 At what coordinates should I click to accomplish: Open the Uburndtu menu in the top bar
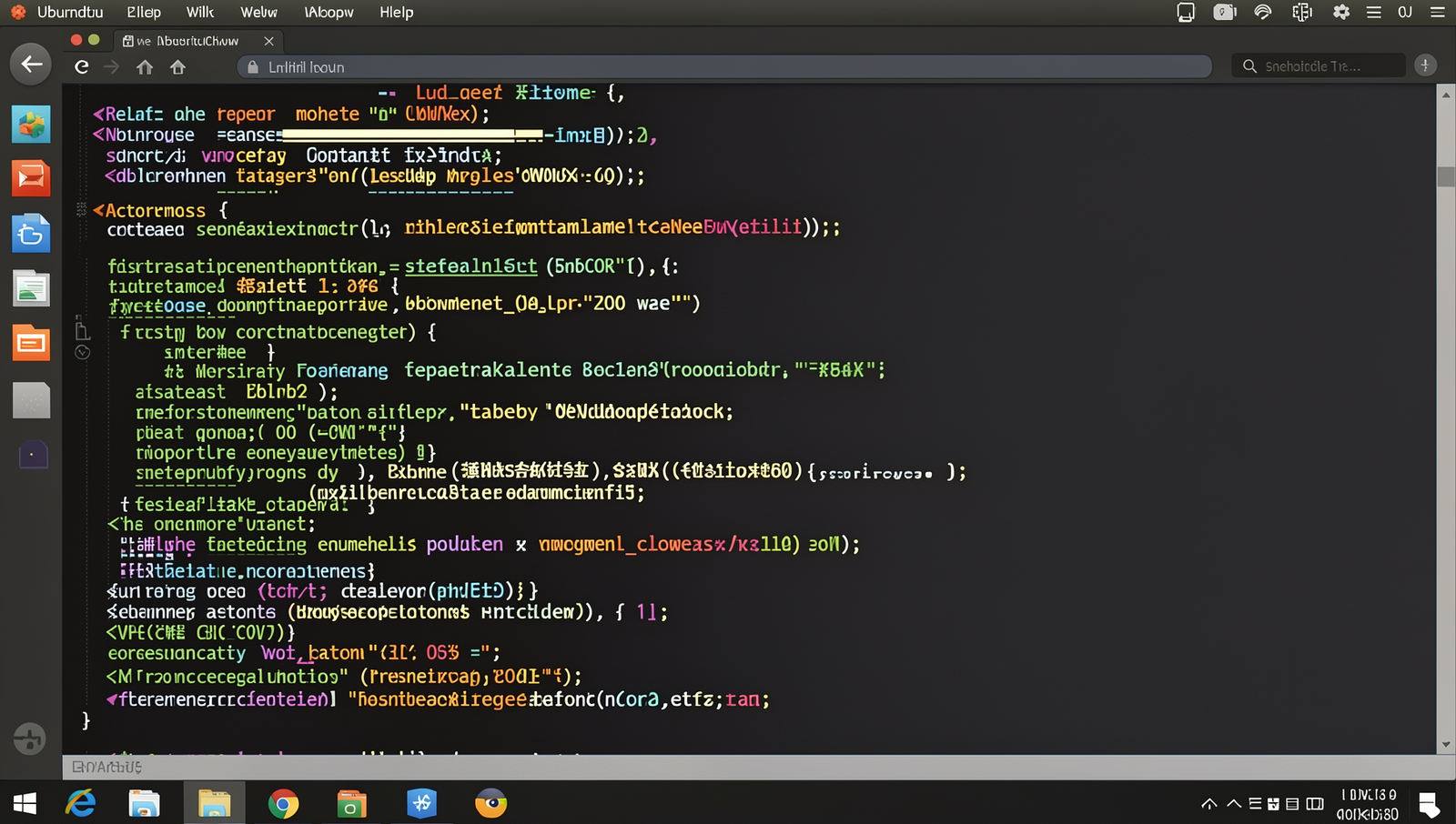pos(70,12)
